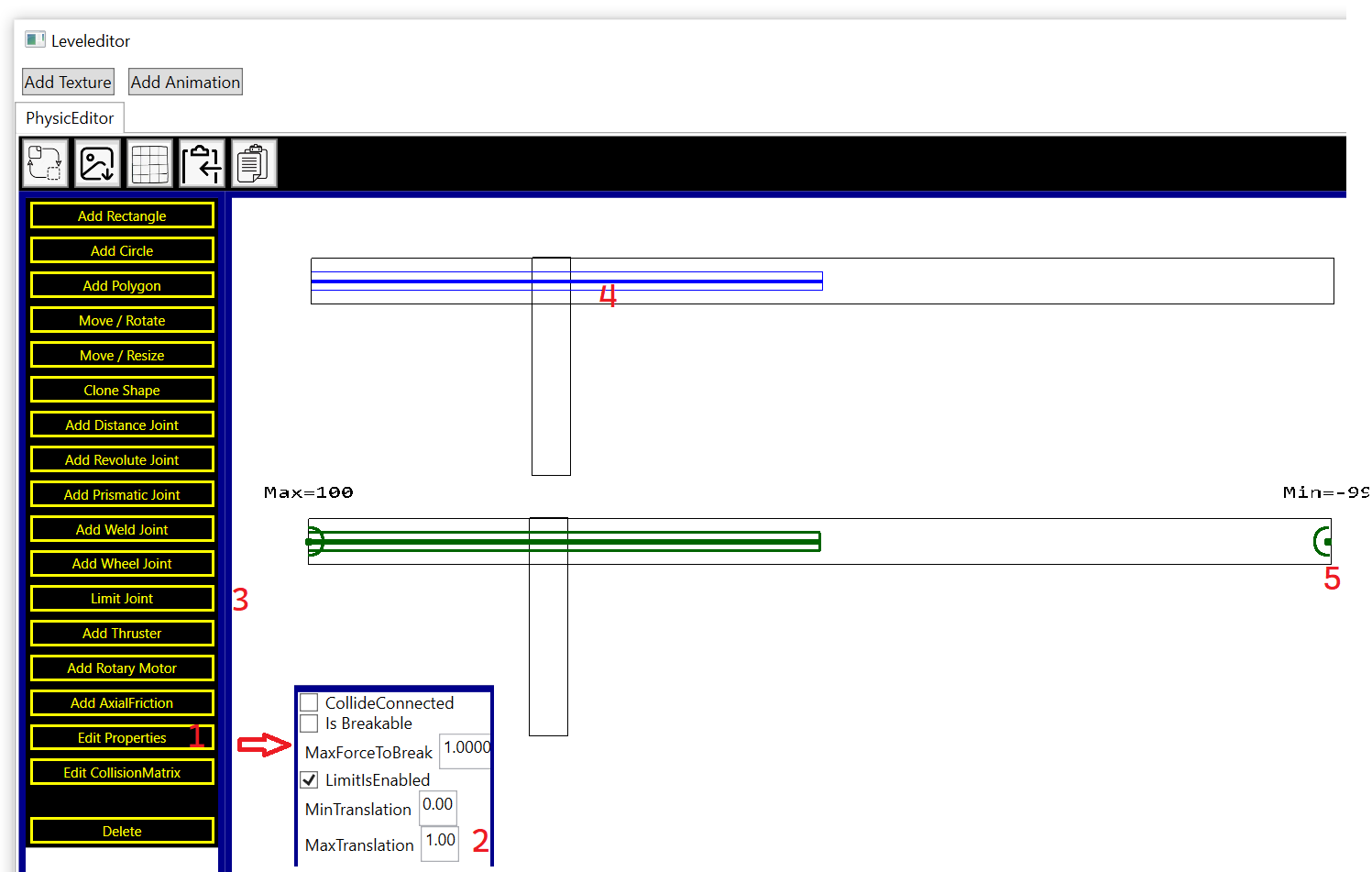
Task: Click the clipboard-with-arrow paste icon
Action: 202,164
